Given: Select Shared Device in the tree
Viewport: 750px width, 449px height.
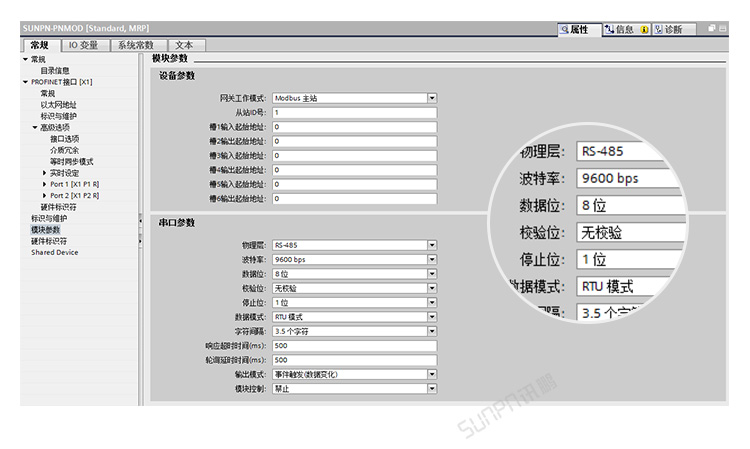Looking at the screenshot, I should [55, 252].
